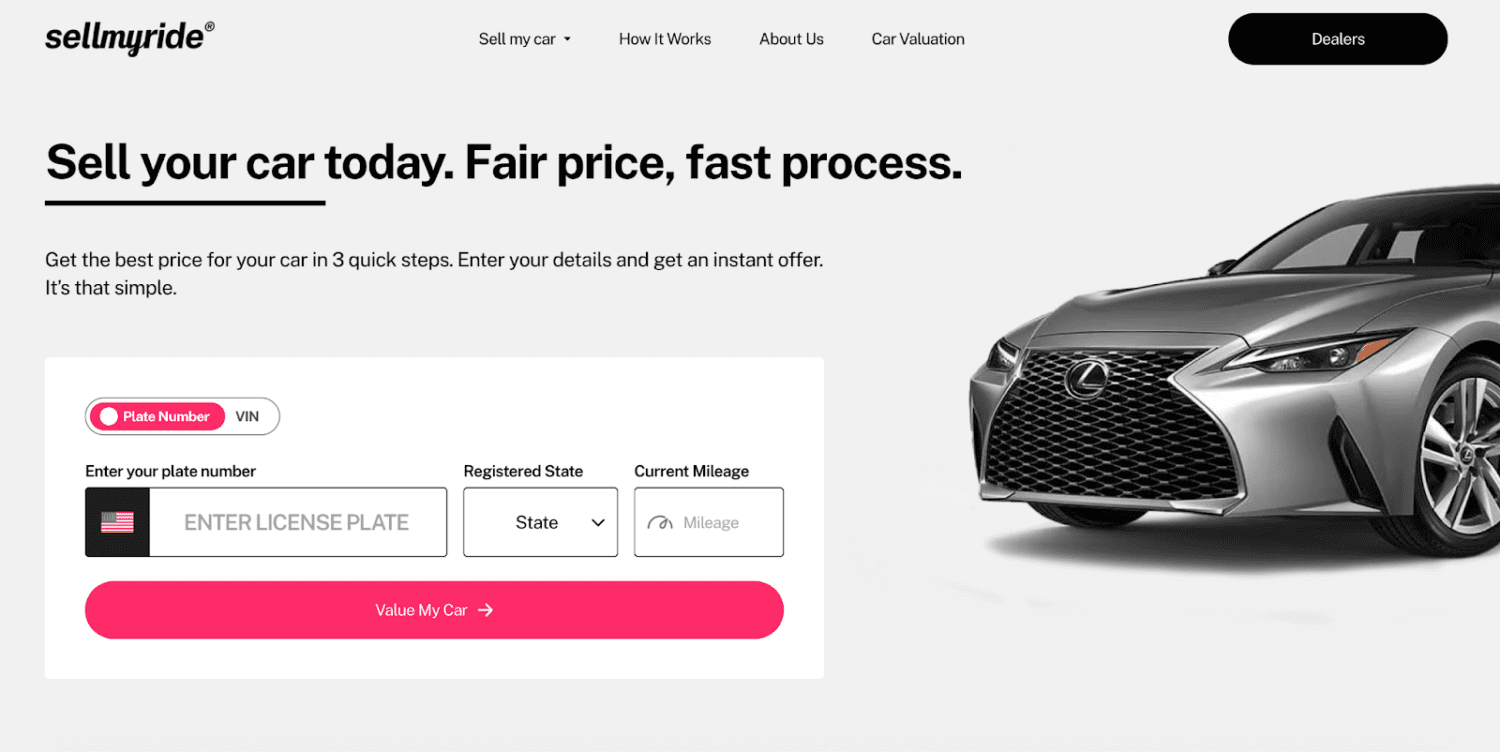Click the US flag icon

117,522
